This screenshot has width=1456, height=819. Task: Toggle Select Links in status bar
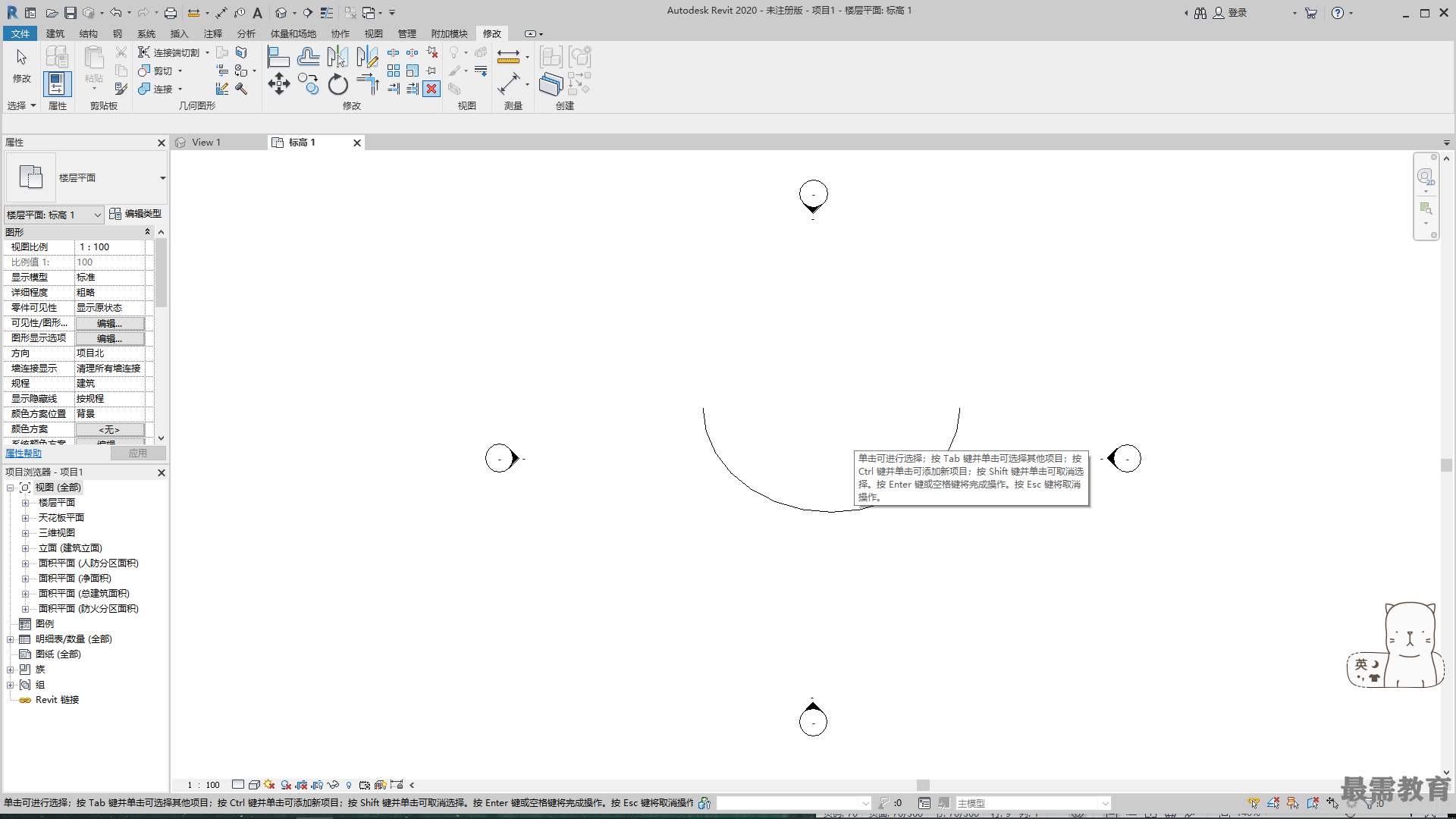tap(1254, 803)
